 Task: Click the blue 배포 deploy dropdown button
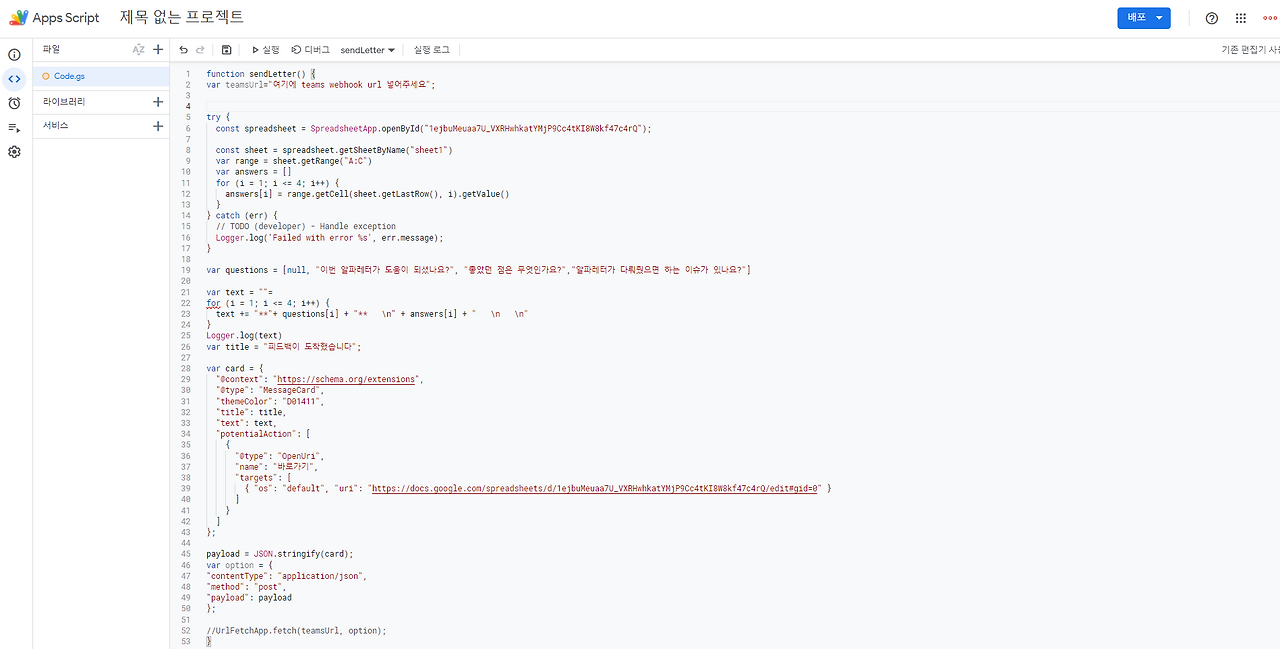1144,18
